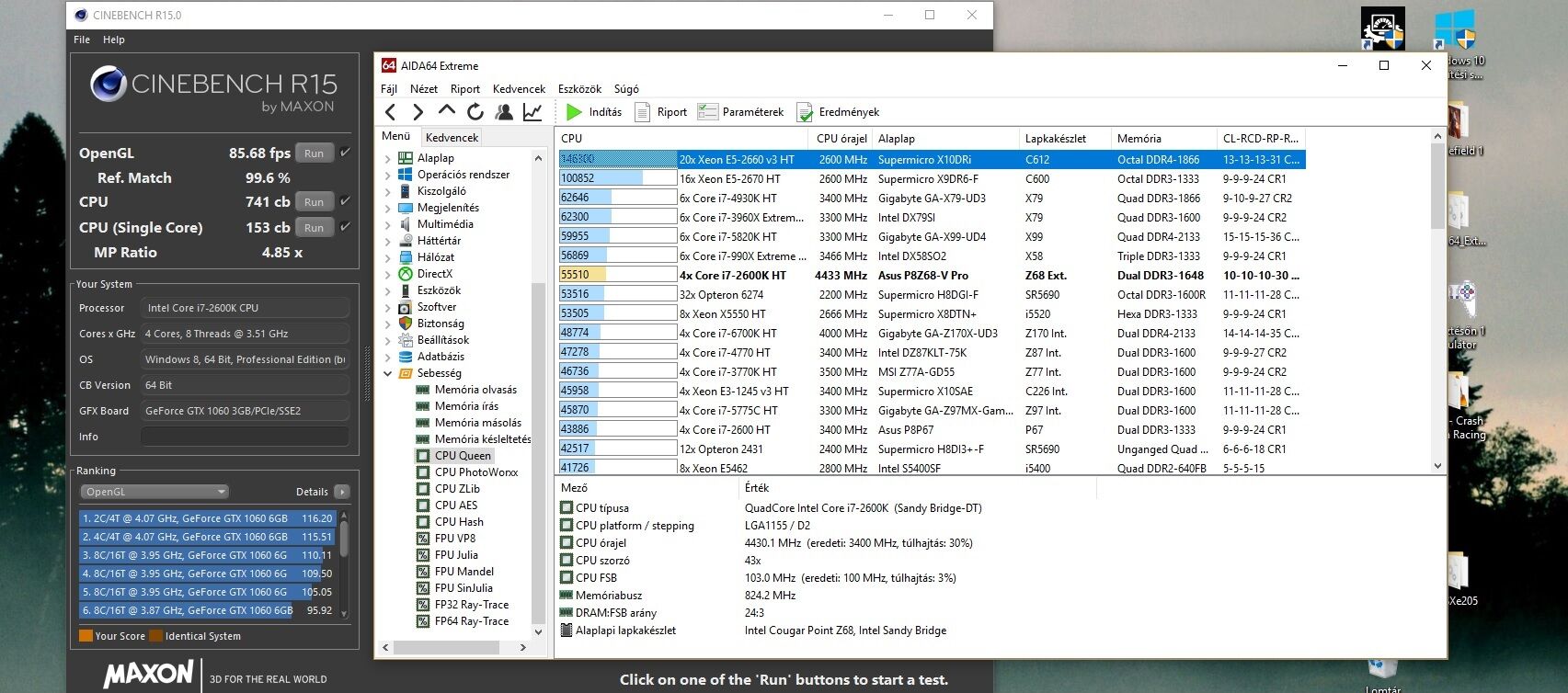Show Eredmények results
1568x693 pixels.
[838, 112]
